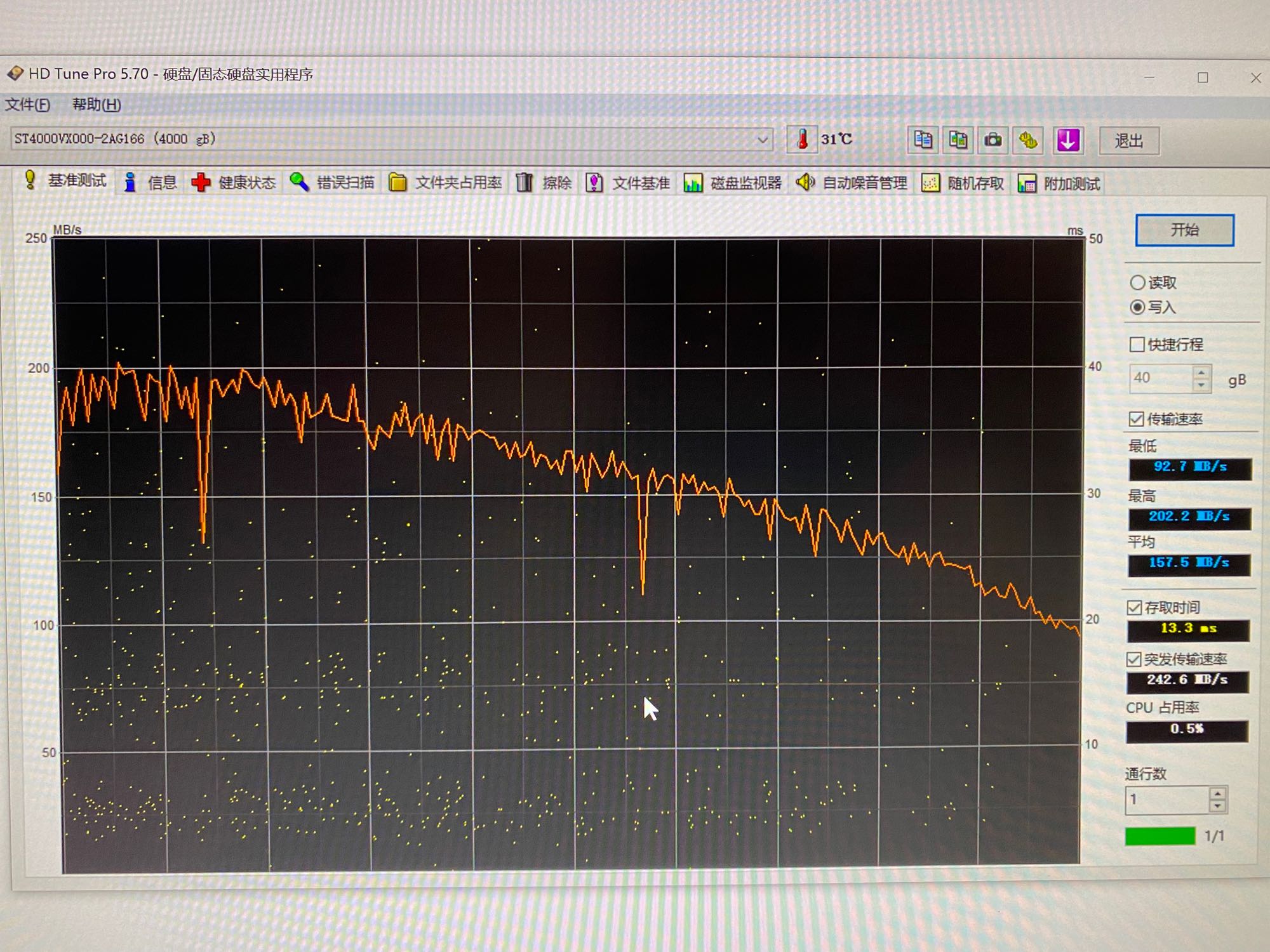Switch to the 错误扫描 tab
This screenshot has width=1270, height=952.
[x=332, y=183]
